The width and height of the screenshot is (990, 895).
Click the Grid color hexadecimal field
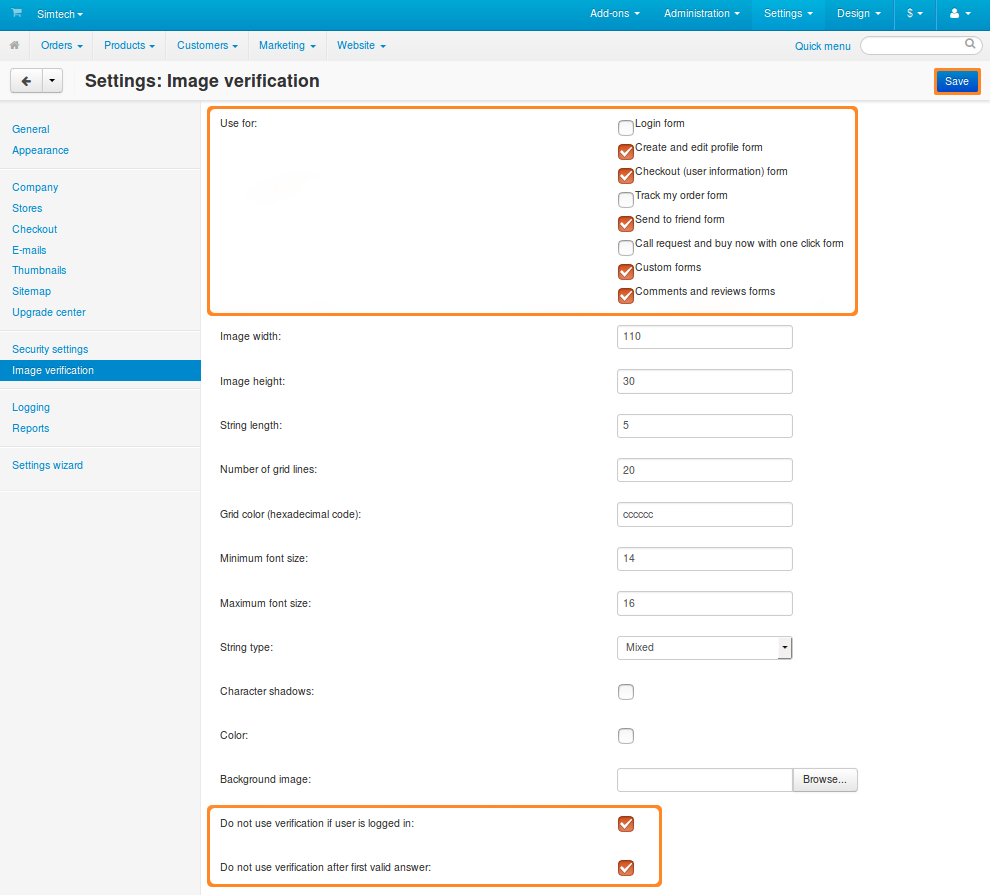tap(705, 514)
